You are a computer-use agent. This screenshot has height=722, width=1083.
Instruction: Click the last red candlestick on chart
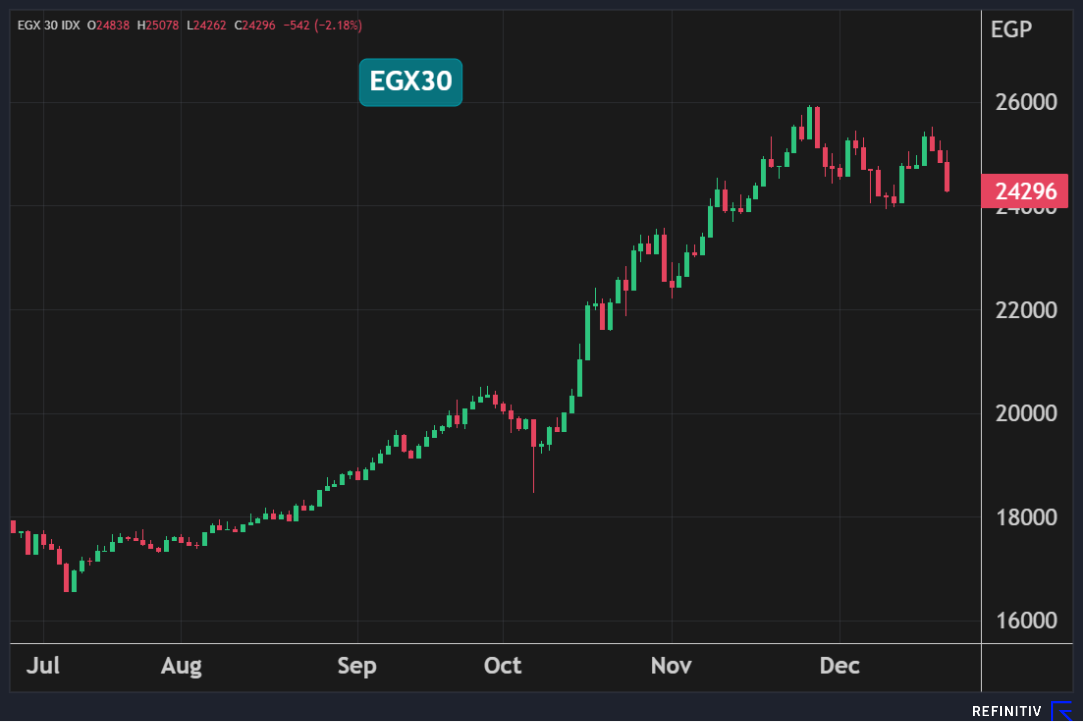click(x=947, y=176)
